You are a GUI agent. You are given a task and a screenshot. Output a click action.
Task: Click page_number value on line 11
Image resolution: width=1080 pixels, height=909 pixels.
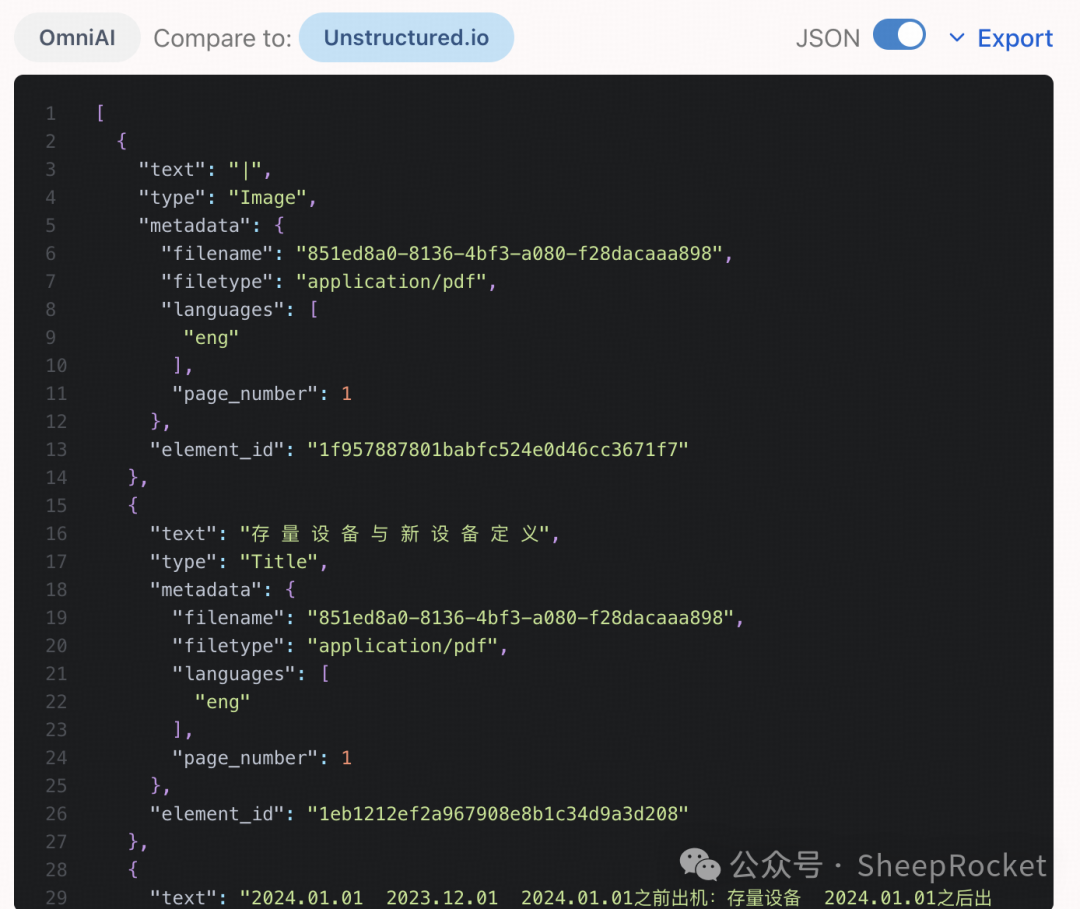tap(346, 394)
